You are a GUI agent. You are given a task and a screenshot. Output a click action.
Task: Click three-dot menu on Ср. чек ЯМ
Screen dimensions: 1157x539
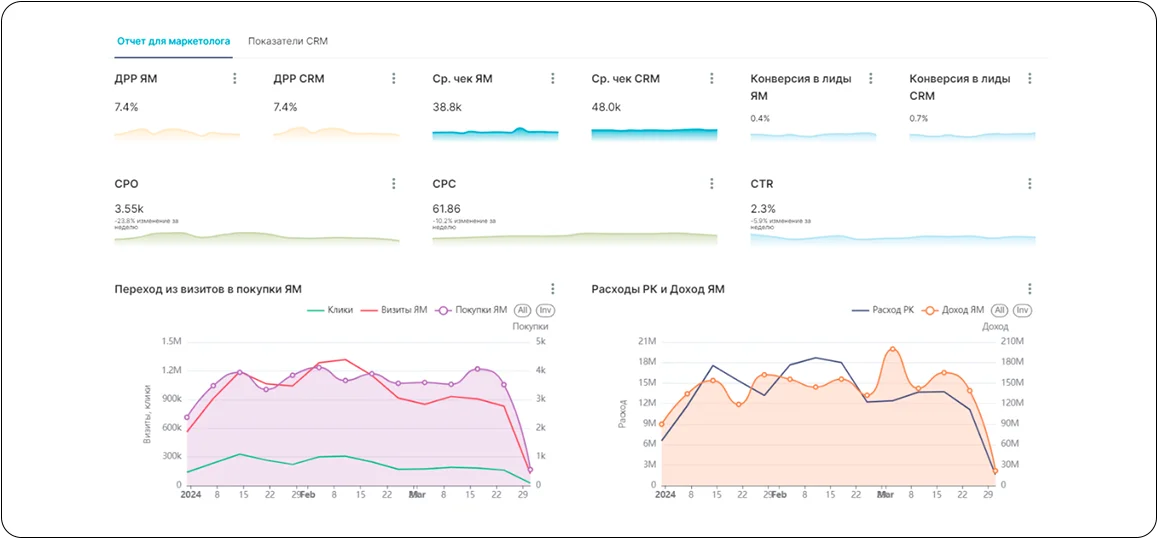(552, 78)
